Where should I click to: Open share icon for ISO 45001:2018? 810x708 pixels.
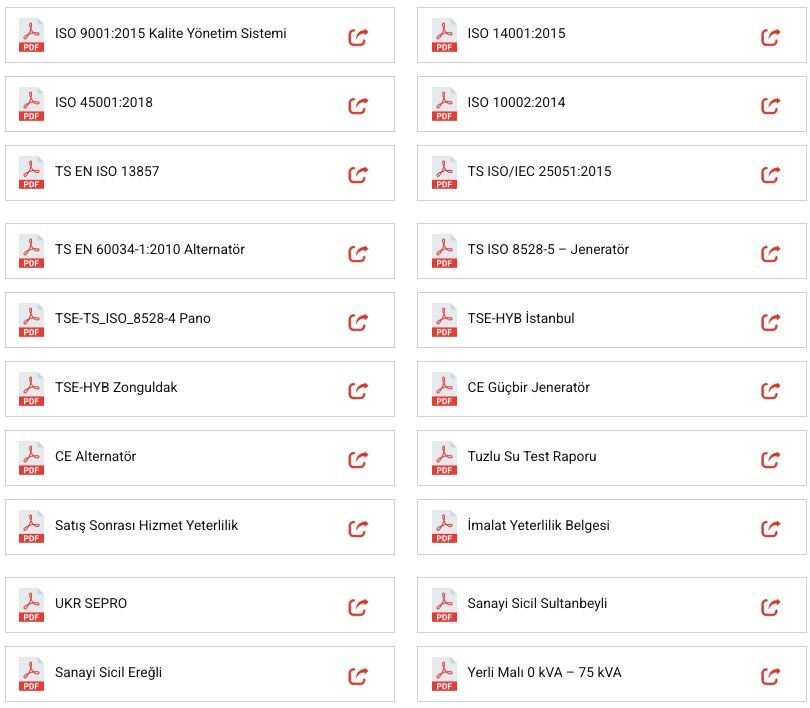(358, 106)
